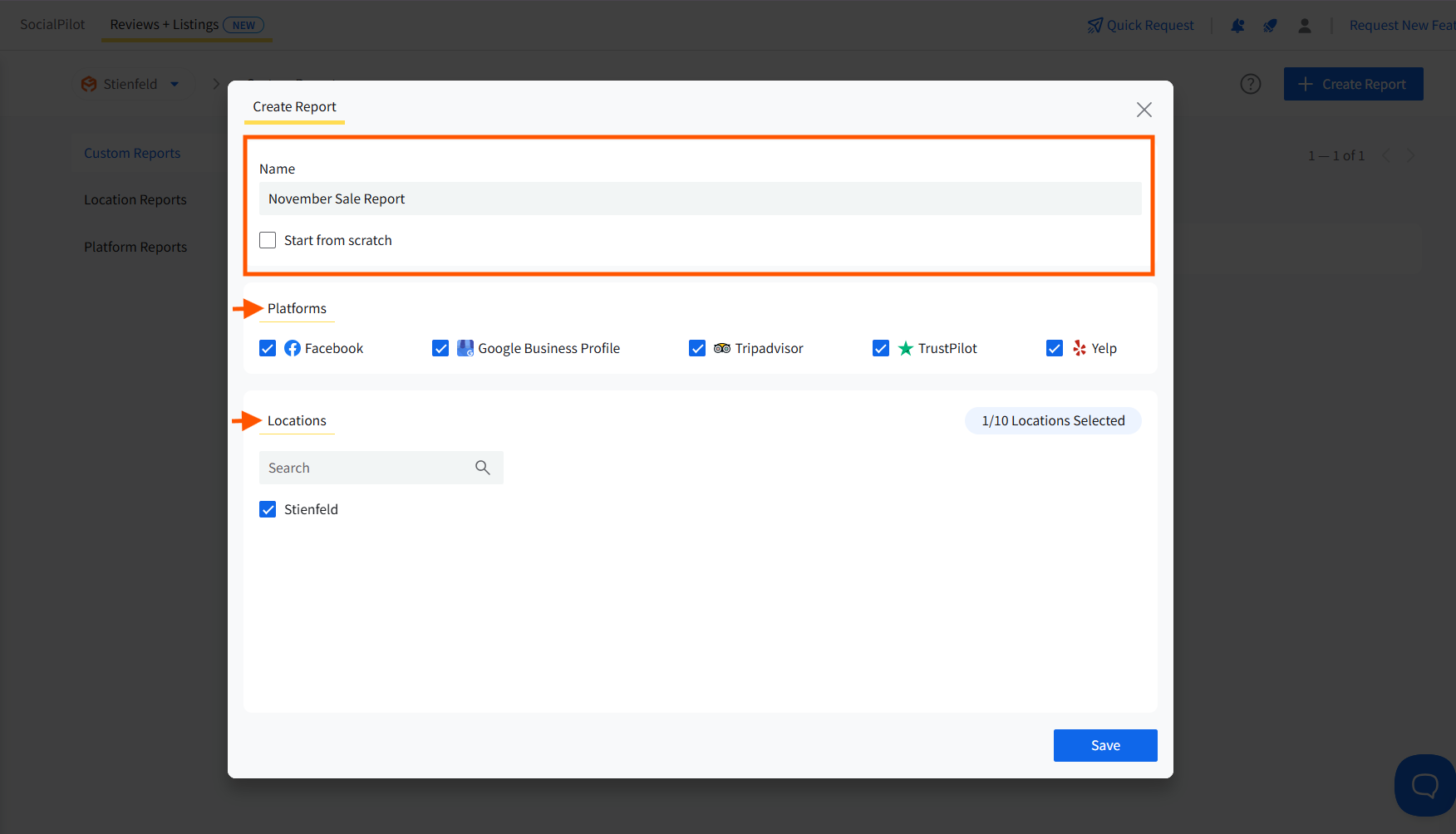Open the user account profile icon
The image size is (1456, 834).
(1305, 26)
